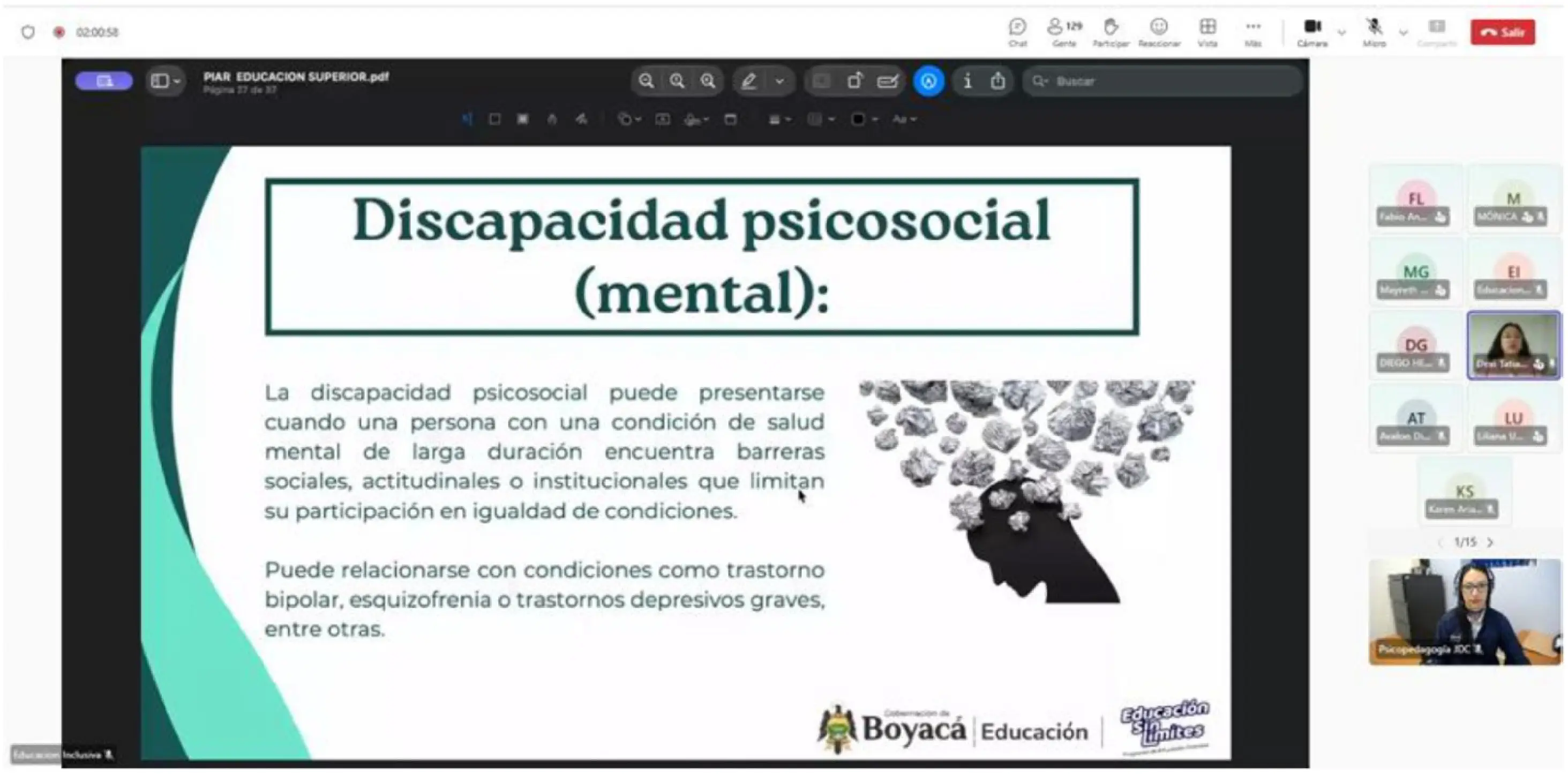Expand the highlight color dropdown arrow
This screenshot has width=1568, height=782.
pos(780,81)
